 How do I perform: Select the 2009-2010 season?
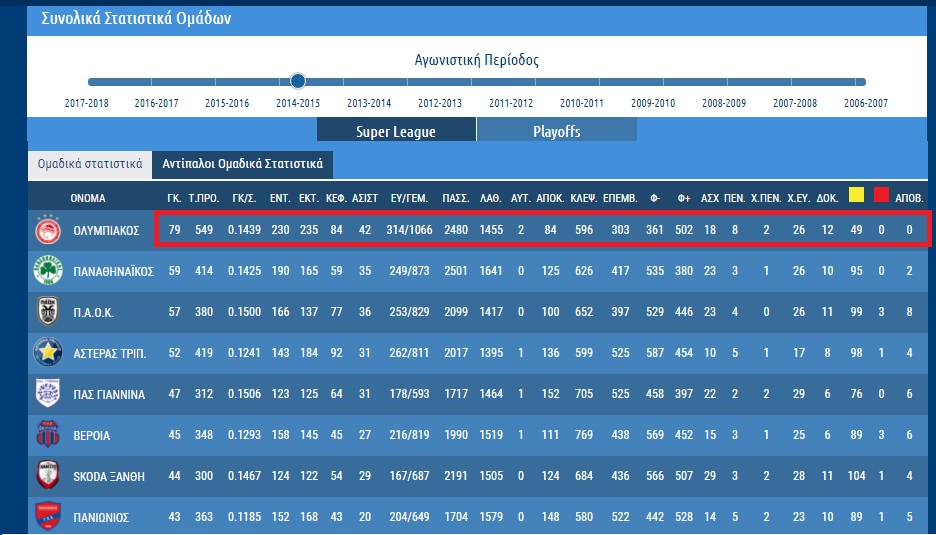[x=653, y=103]
